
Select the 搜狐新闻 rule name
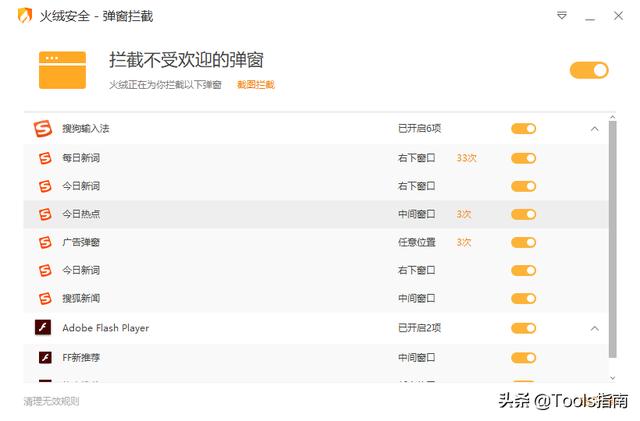point(81,298)
